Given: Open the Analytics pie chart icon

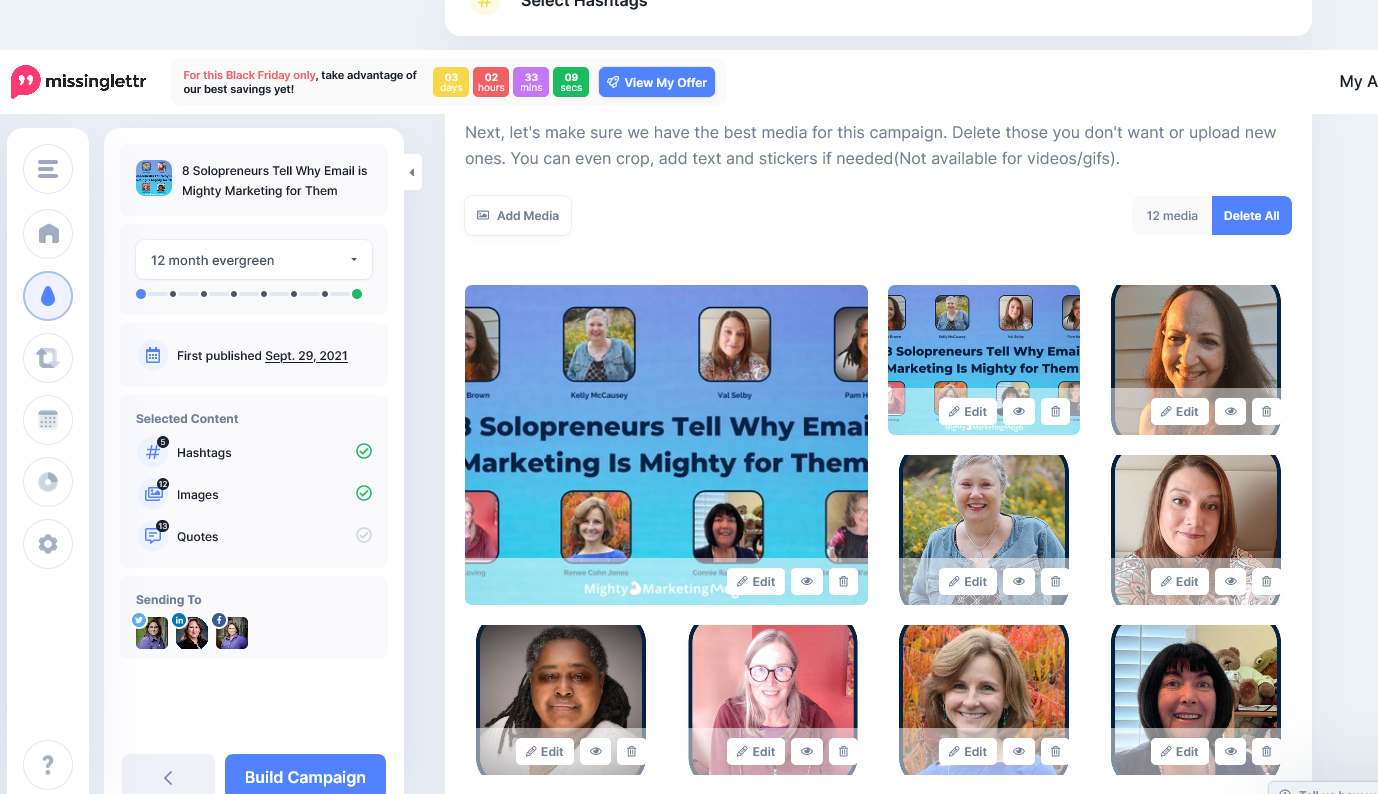Looking at the screenshot, I should 48,482.
